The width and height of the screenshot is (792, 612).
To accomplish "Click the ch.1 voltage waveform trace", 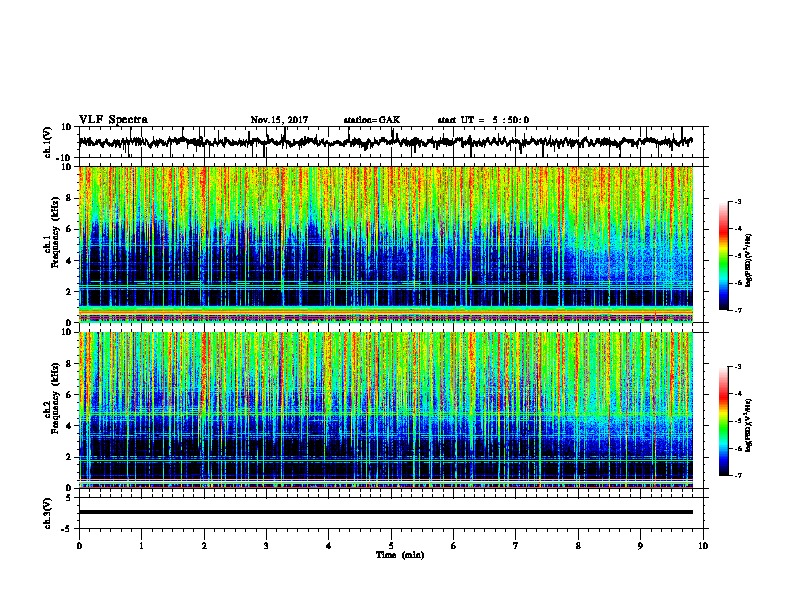I will (x=385, y=142).
